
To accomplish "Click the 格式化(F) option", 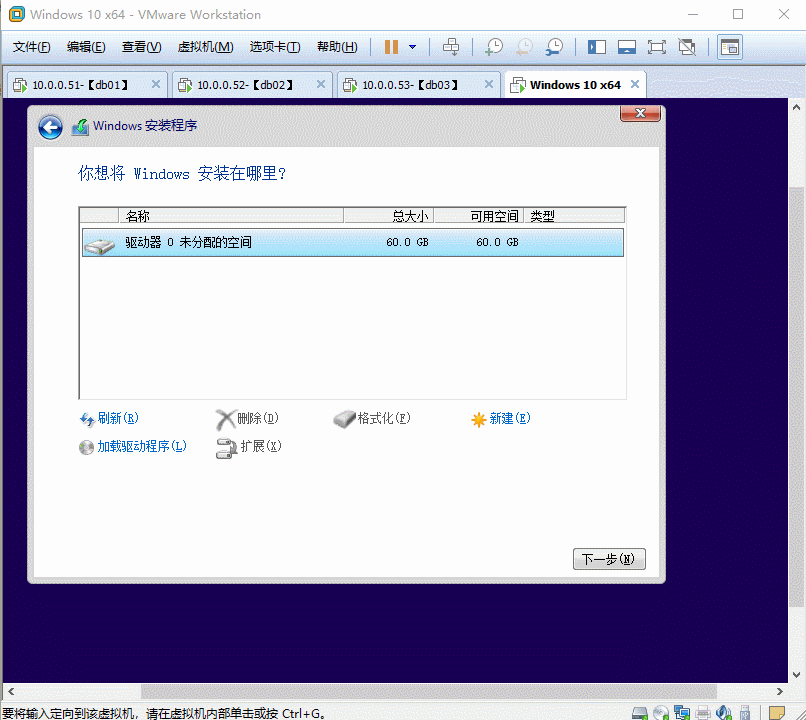I will point(372,418).
